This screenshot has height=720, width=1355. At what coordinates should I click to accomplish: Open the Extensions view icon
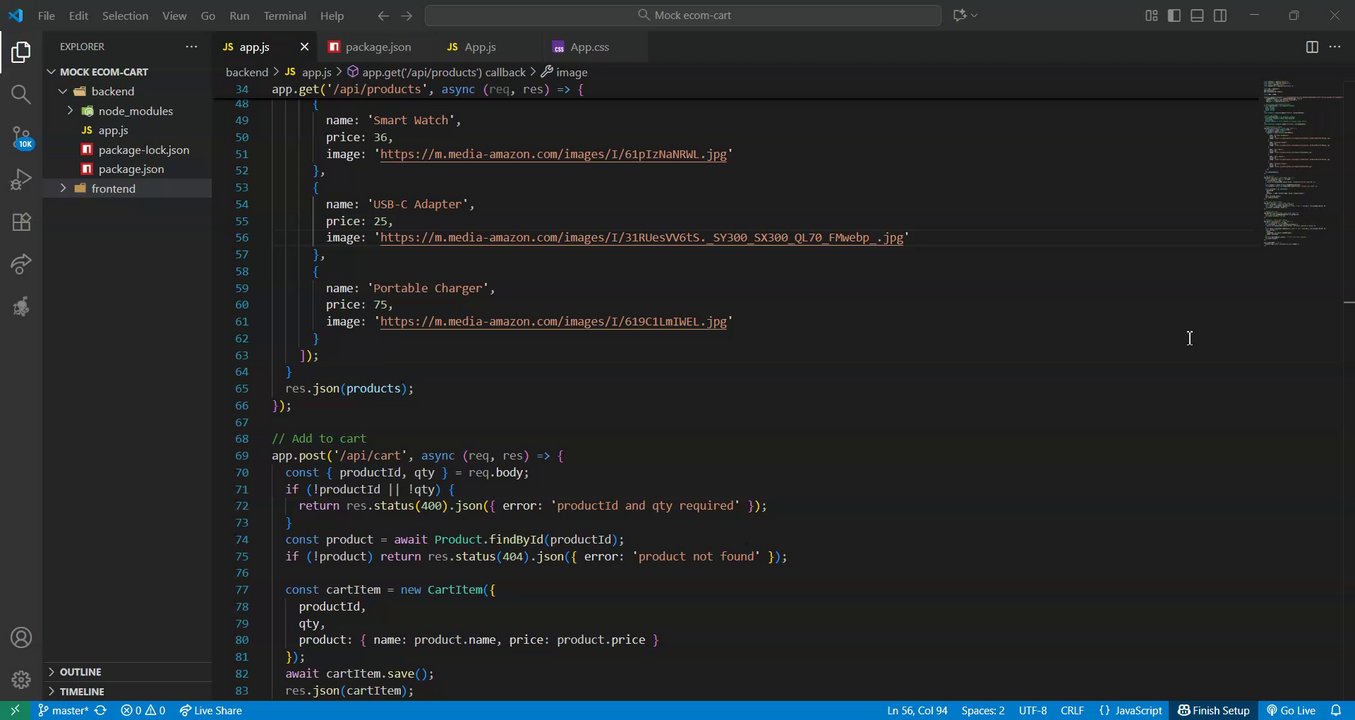click(21, 222)
